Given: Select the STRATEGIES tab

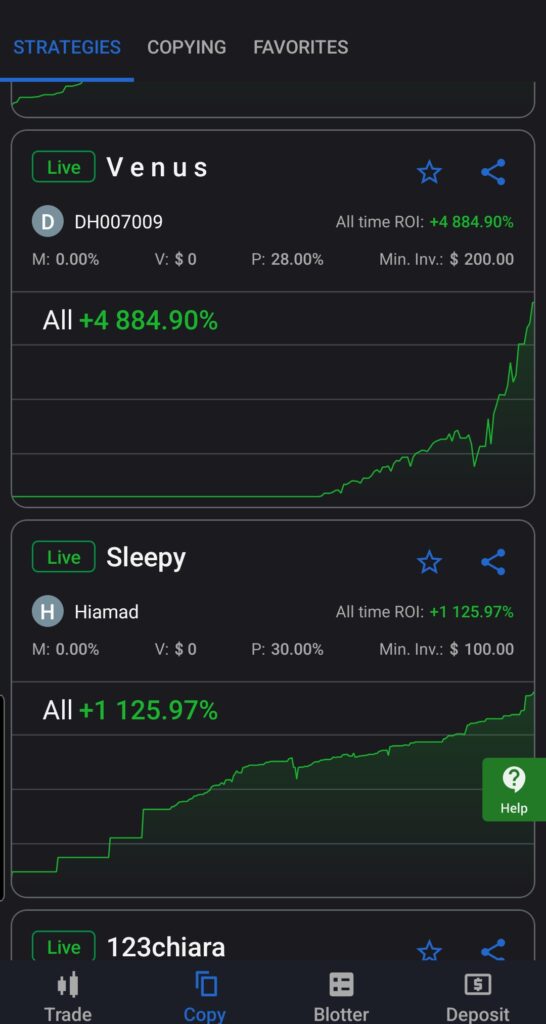Looking at the screenshot, I should tap(67, 47).
